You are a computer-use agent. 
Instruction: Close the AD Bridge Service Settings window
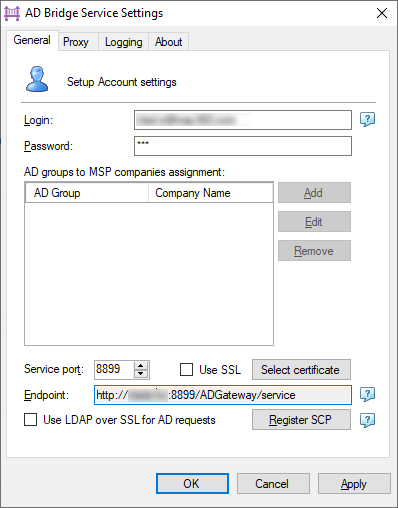pos(382,13)
